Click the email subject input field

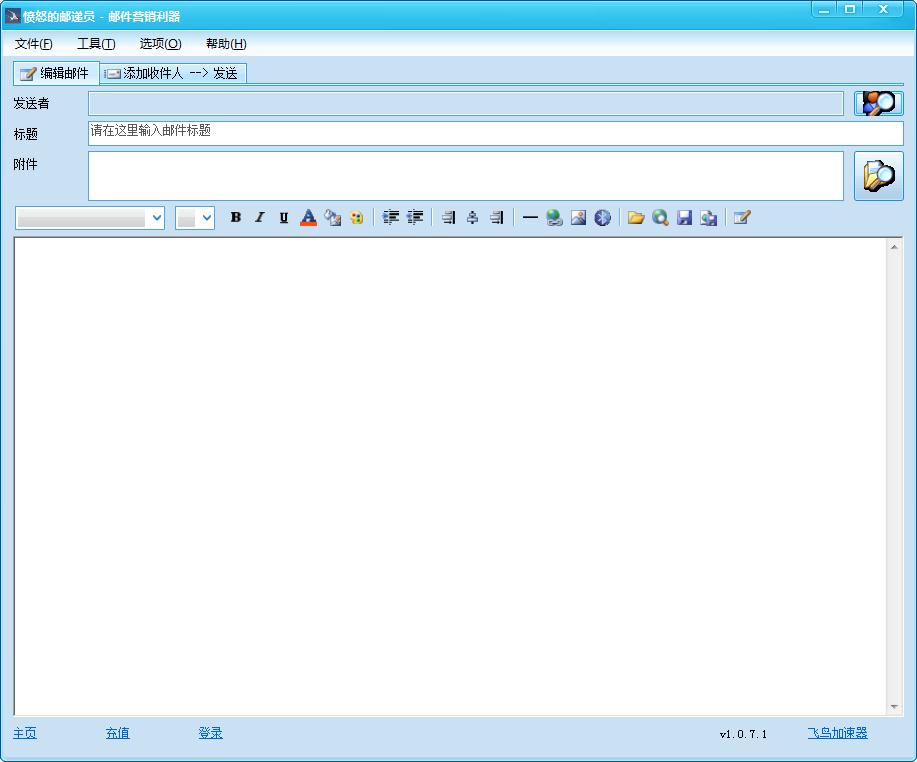pyautogui.click(x=495, y=132)
